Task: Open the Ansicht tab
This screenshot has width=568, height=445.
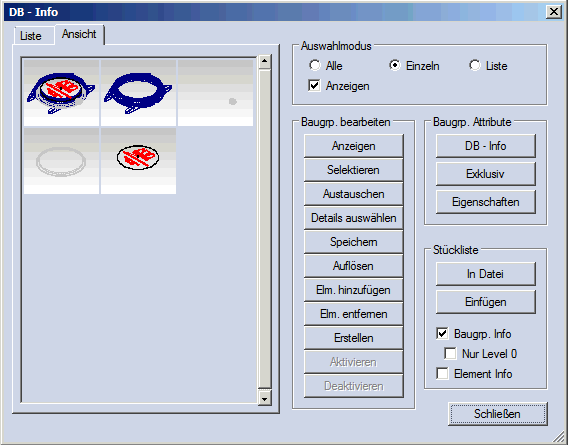Action: [x=79, y=34]
